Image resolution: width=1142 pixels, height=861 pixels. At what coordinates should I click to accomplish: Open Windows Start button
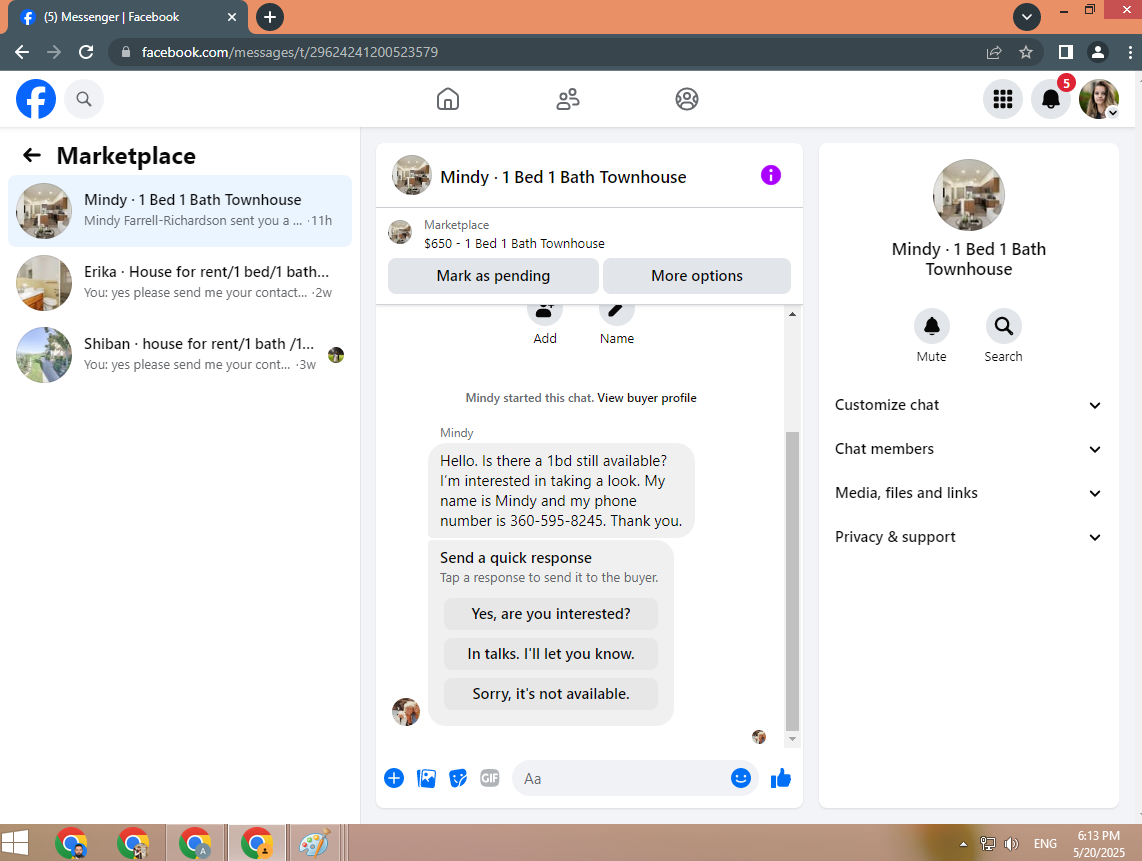pyautogui.click(x=15, y=844)
